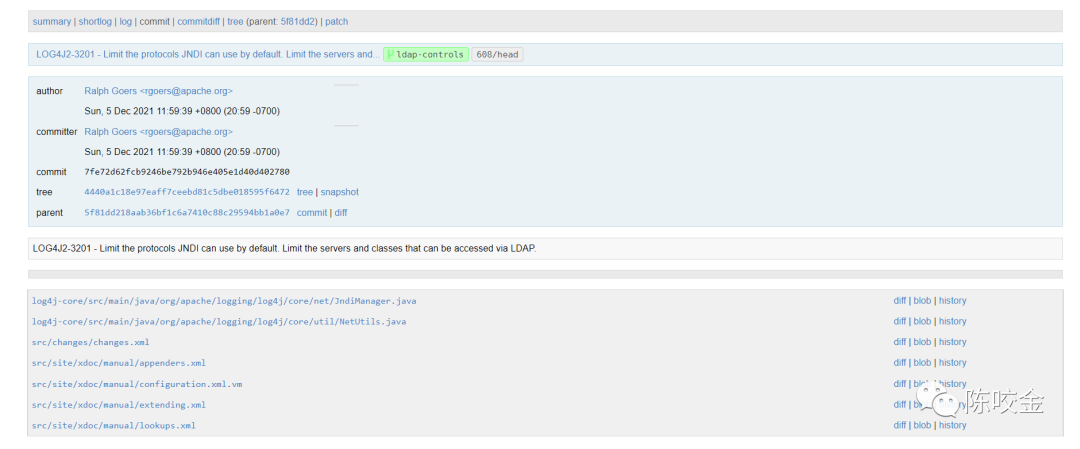
Task: Download the patch via top navigation
Action: 337,21
